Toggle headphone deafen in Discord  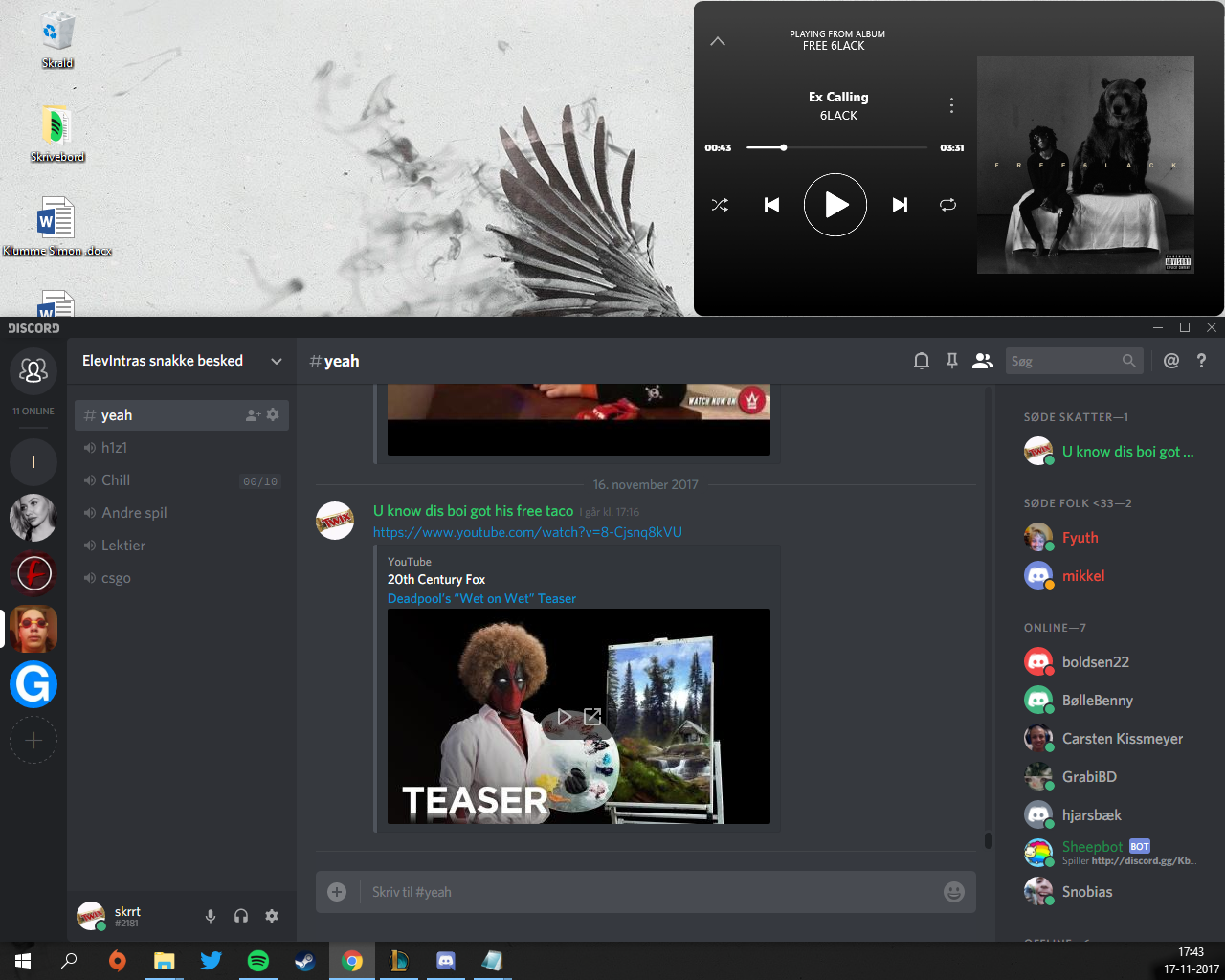[241, 916]
